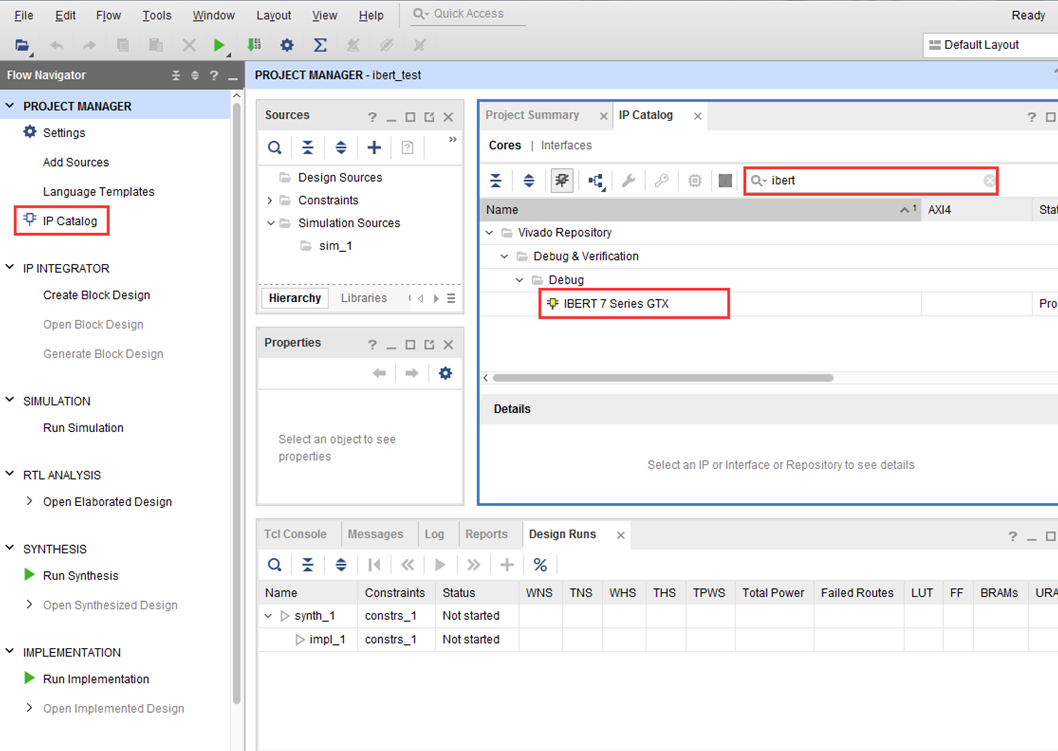The image size is (1058, 751).
Task: Collapse all in Design Runs toolbar
Action: [308, 565]
